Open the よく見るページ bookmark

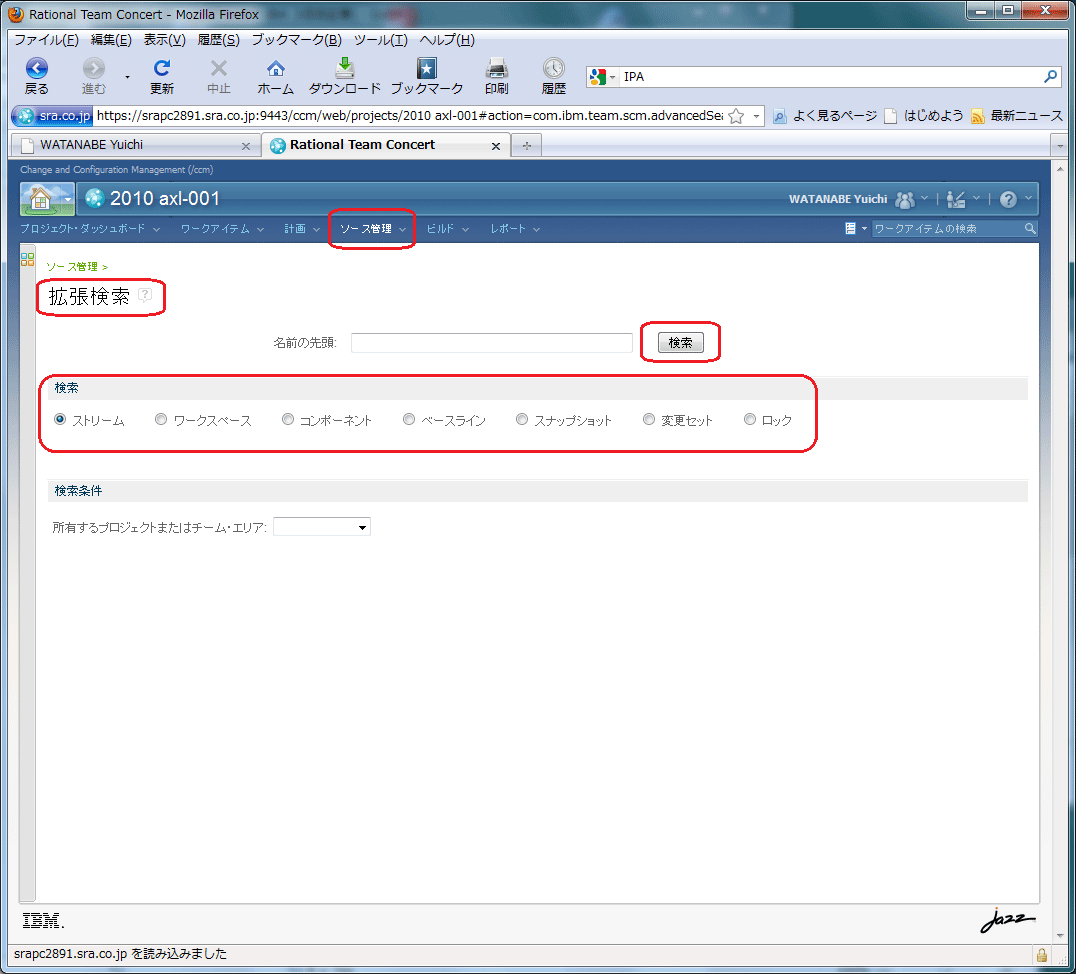[825, 116]
